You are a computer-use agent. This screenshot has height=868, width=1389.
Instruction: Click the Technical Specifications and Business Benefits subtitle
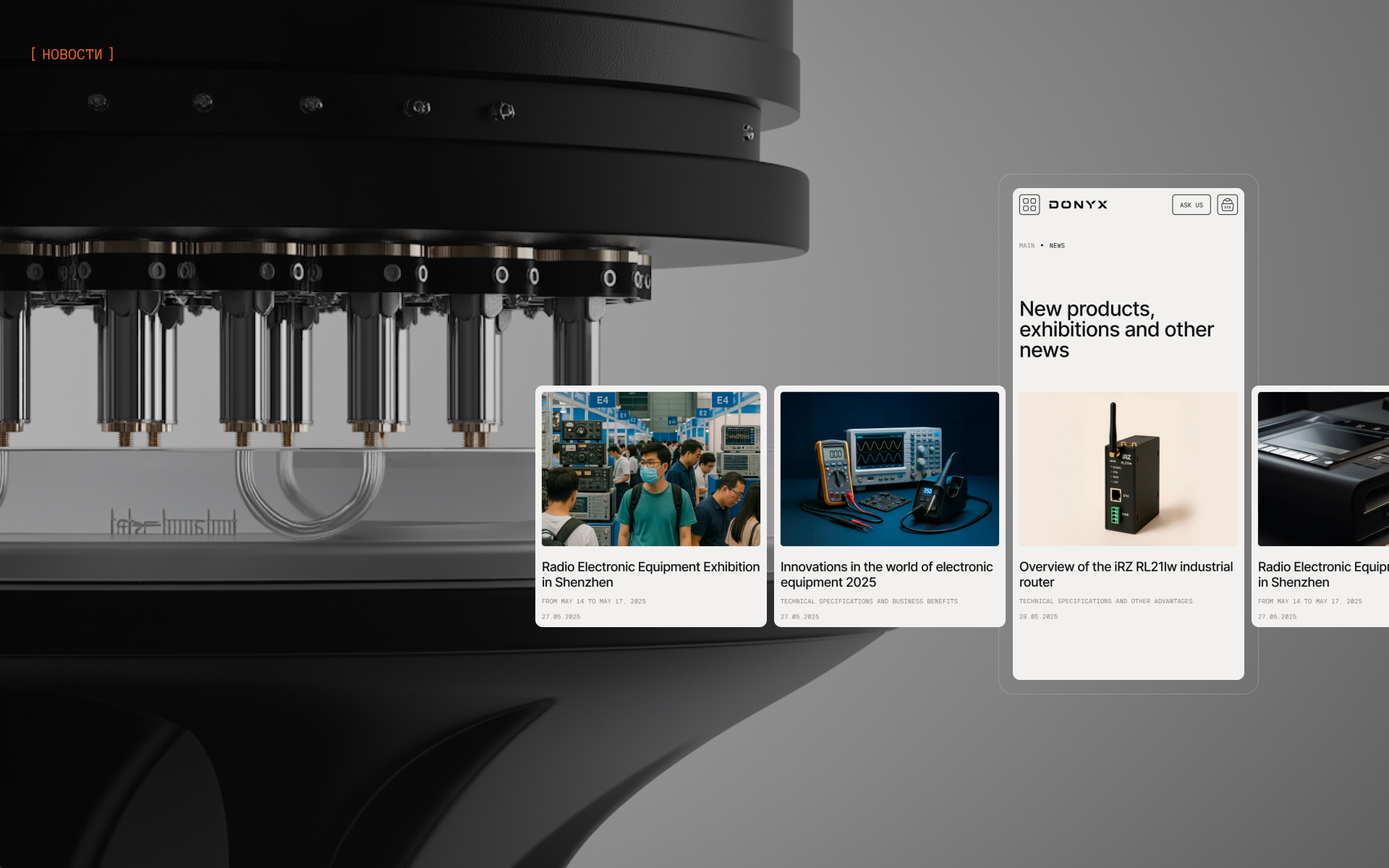[x=869, y=601]
